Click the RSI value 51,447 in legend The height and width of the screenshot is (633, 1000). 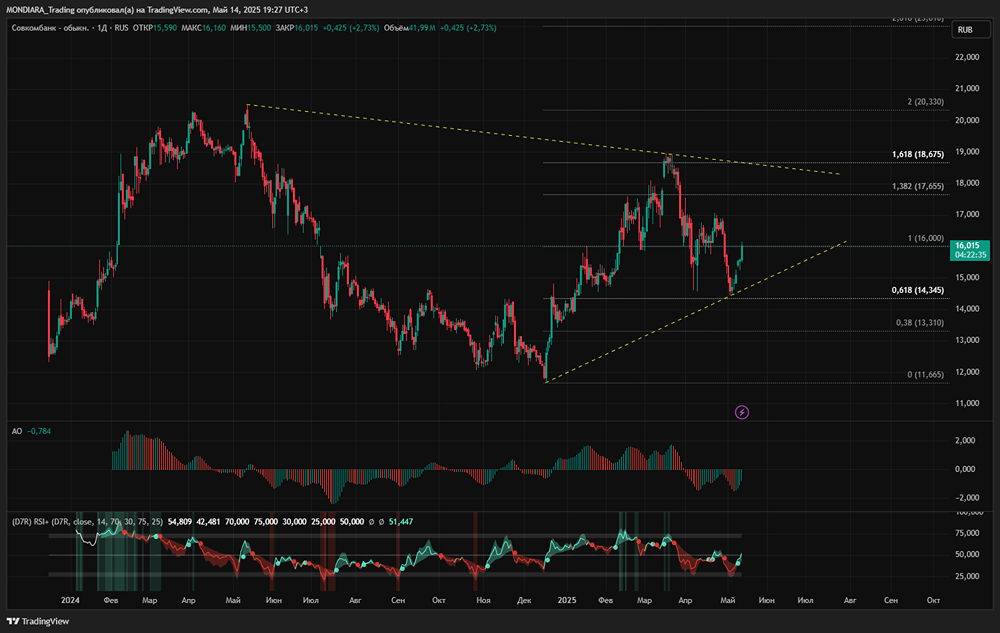[399, 521]
